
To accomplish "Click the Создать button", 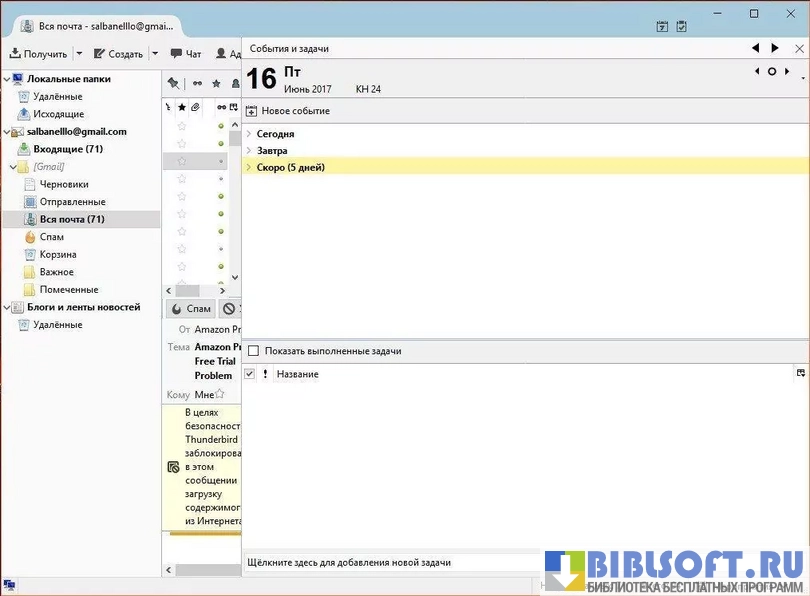I will tap(119, 54).
